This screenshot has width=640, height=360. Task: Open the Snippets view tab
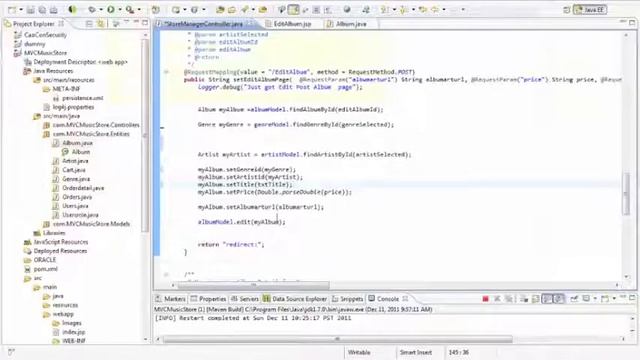tap(347, 299)
